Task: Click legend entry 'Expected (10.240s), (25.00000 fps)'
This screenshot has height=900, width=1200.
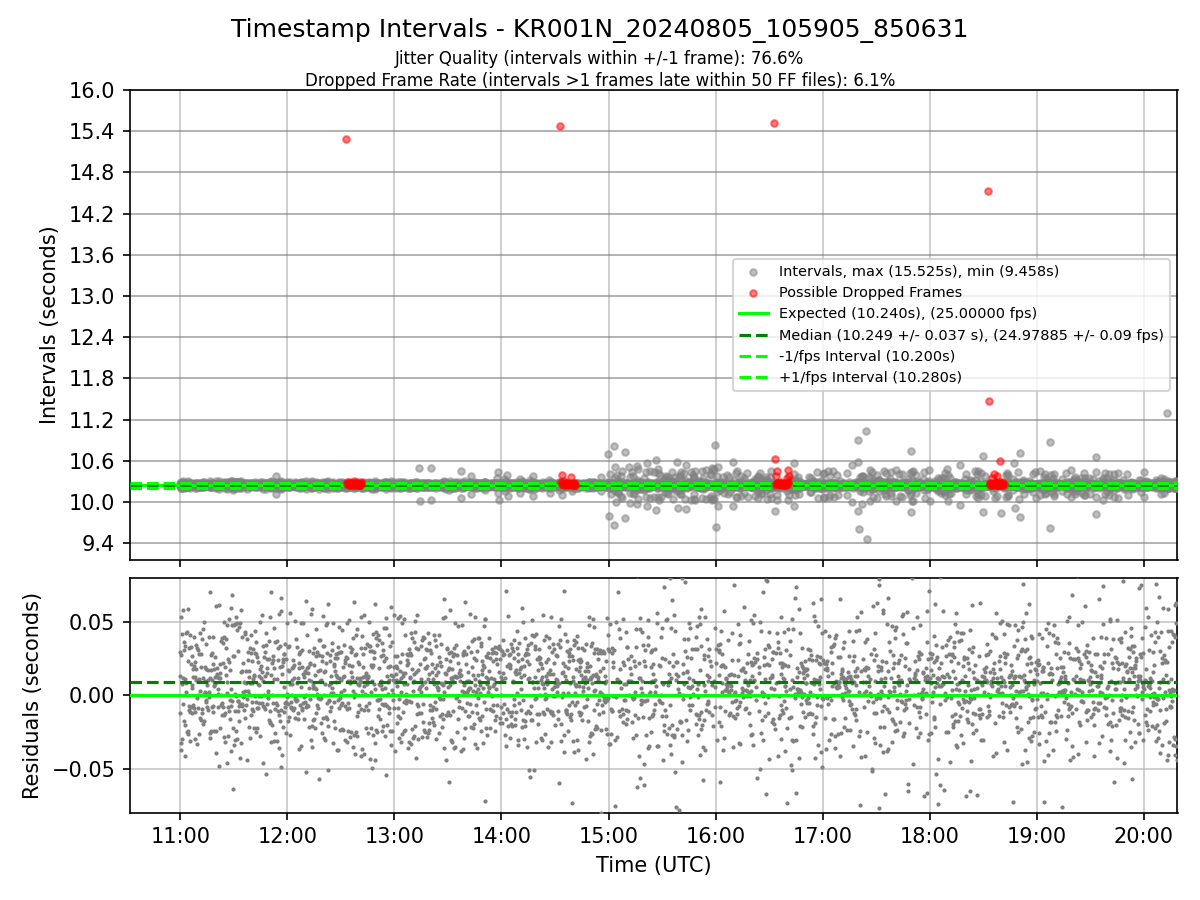Action: click(x=907, y=313)
